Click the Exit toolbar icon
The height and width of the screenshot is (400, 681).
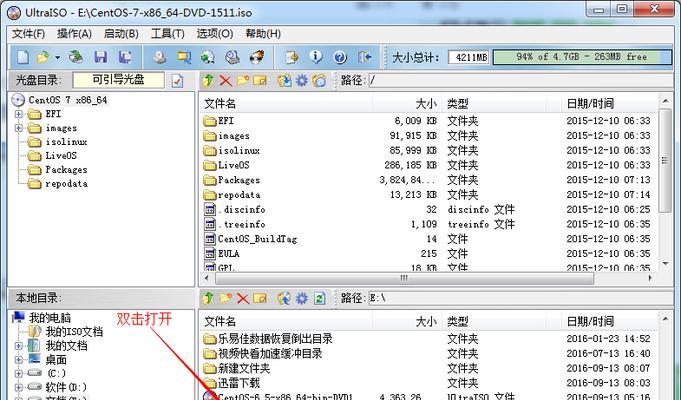(x=365, y=57)
